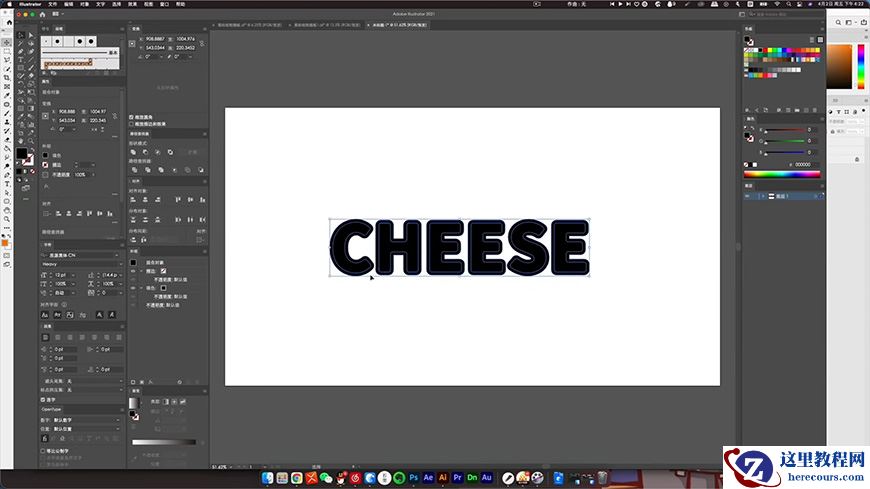This screenshot has width=870, height=489.
Task: Open the 编辑 menu
Action: pyautogui.click(x=69, y=4)
